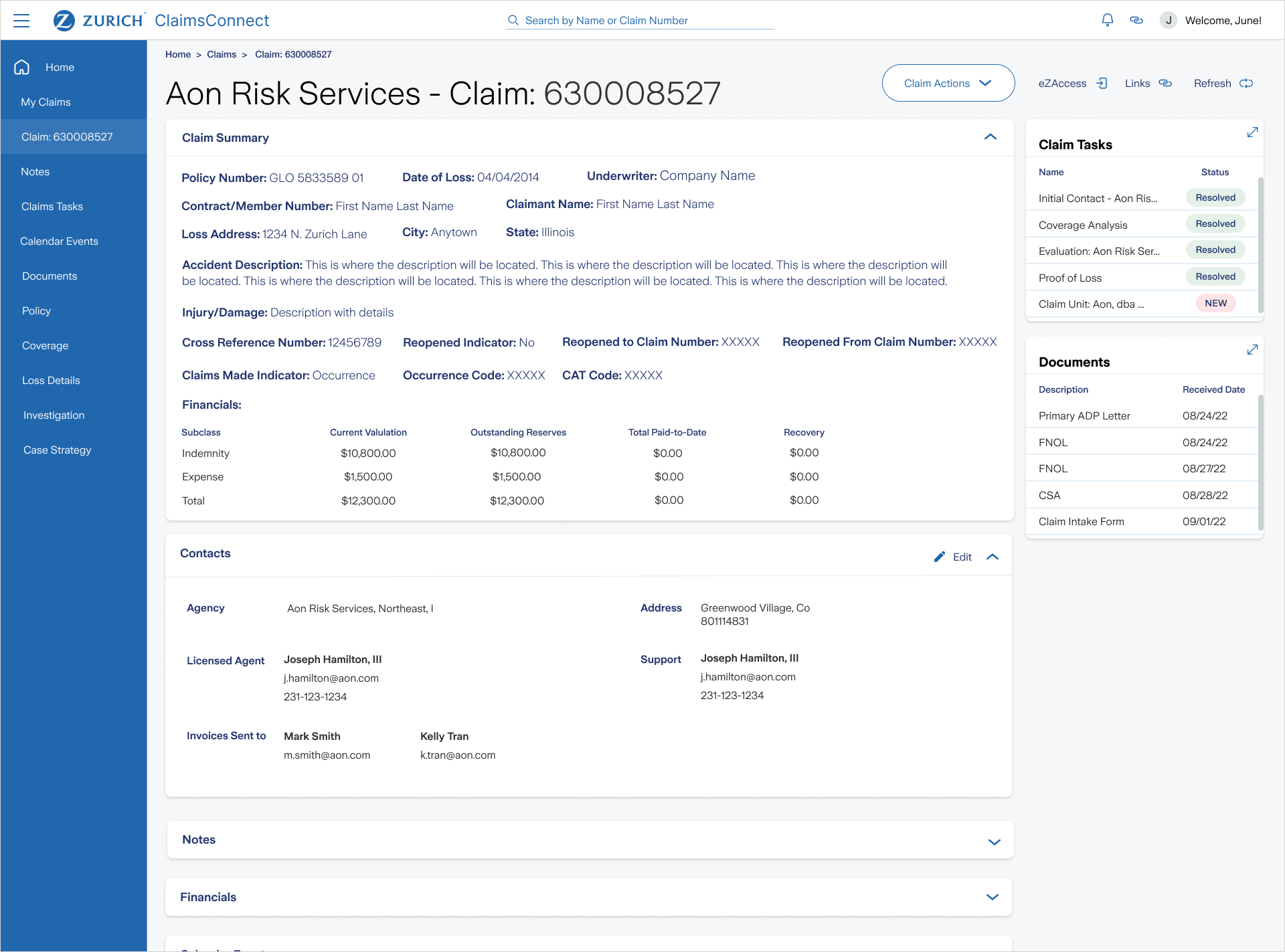Click the pencil Edit icon in Contacts
Screen dimensions: 1285x952
(x=940, y=557)
